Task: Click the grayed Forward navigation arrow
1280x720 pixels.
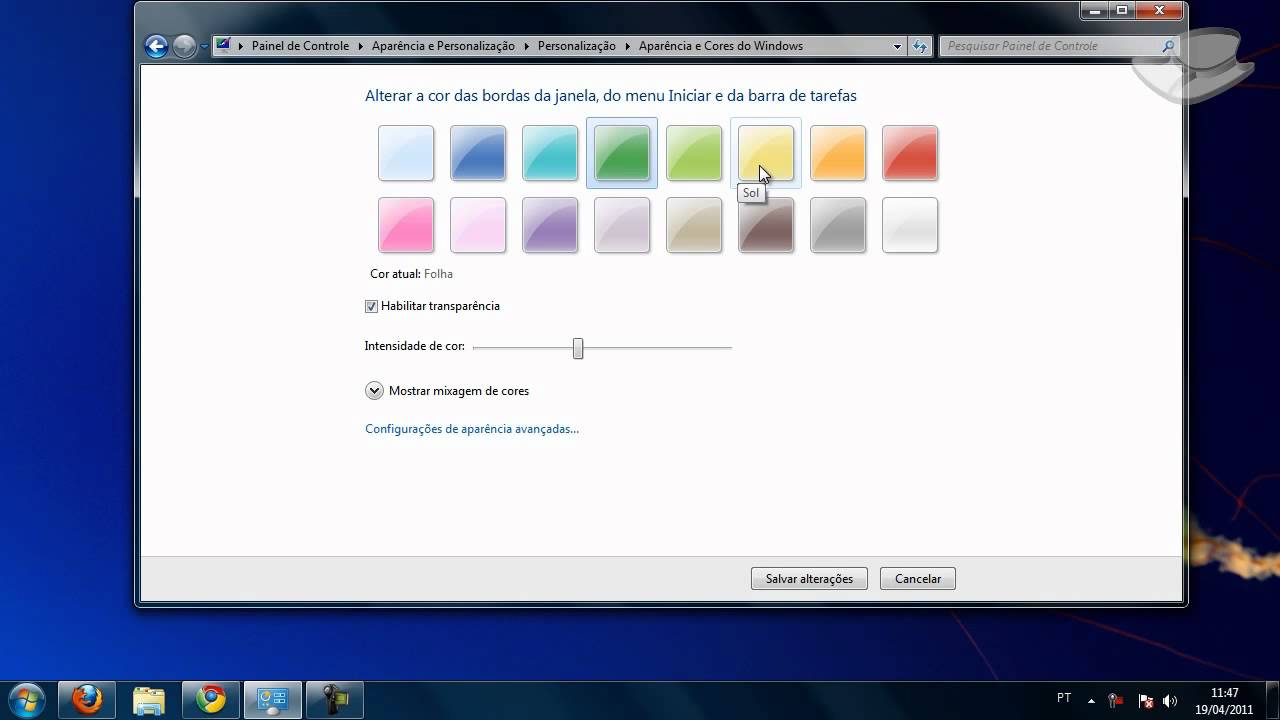Action: (x=184, y=46)
